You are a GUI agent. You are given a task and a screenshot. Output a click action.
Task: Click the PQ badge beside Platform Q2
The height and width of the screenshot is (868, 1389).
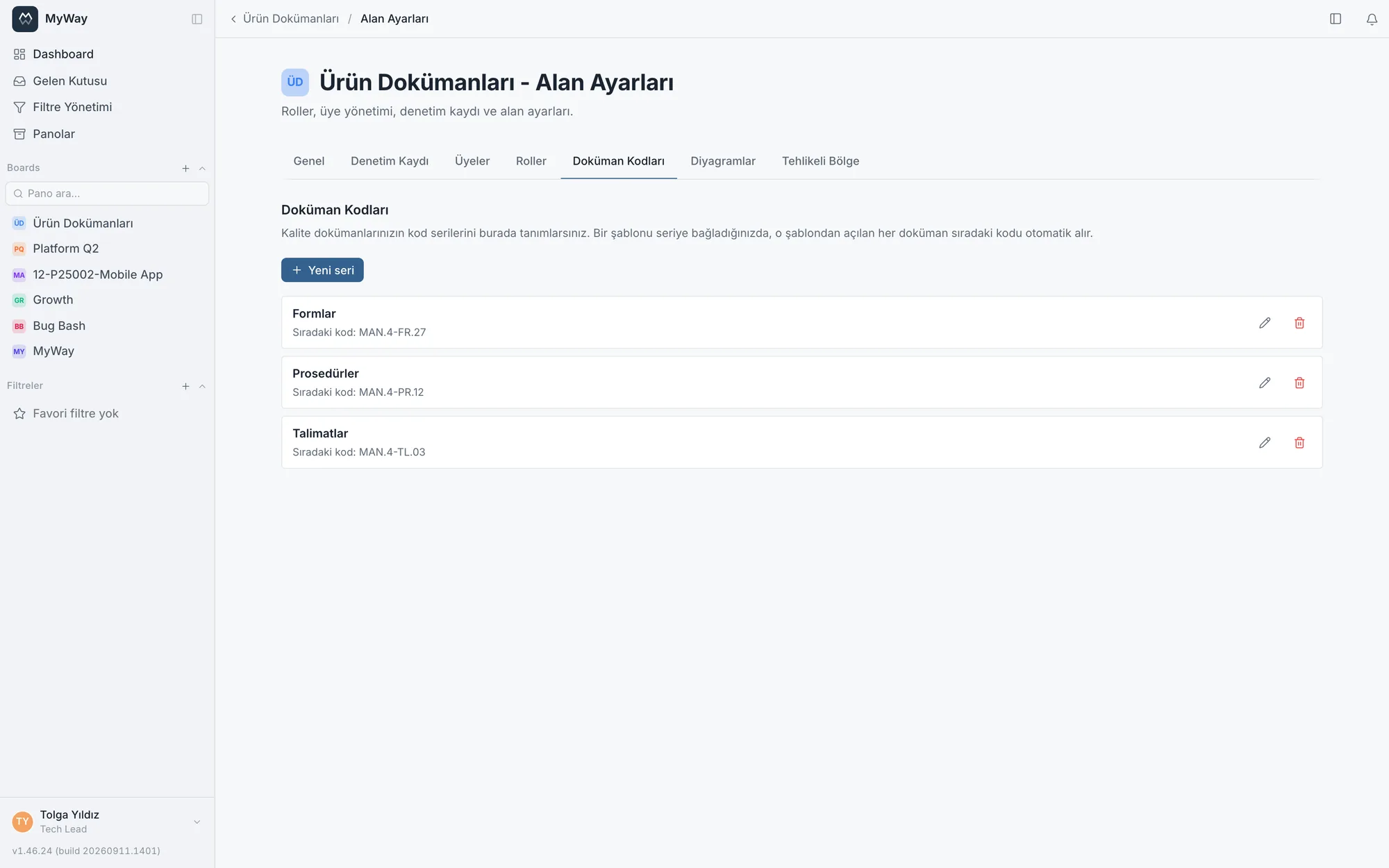19,249
